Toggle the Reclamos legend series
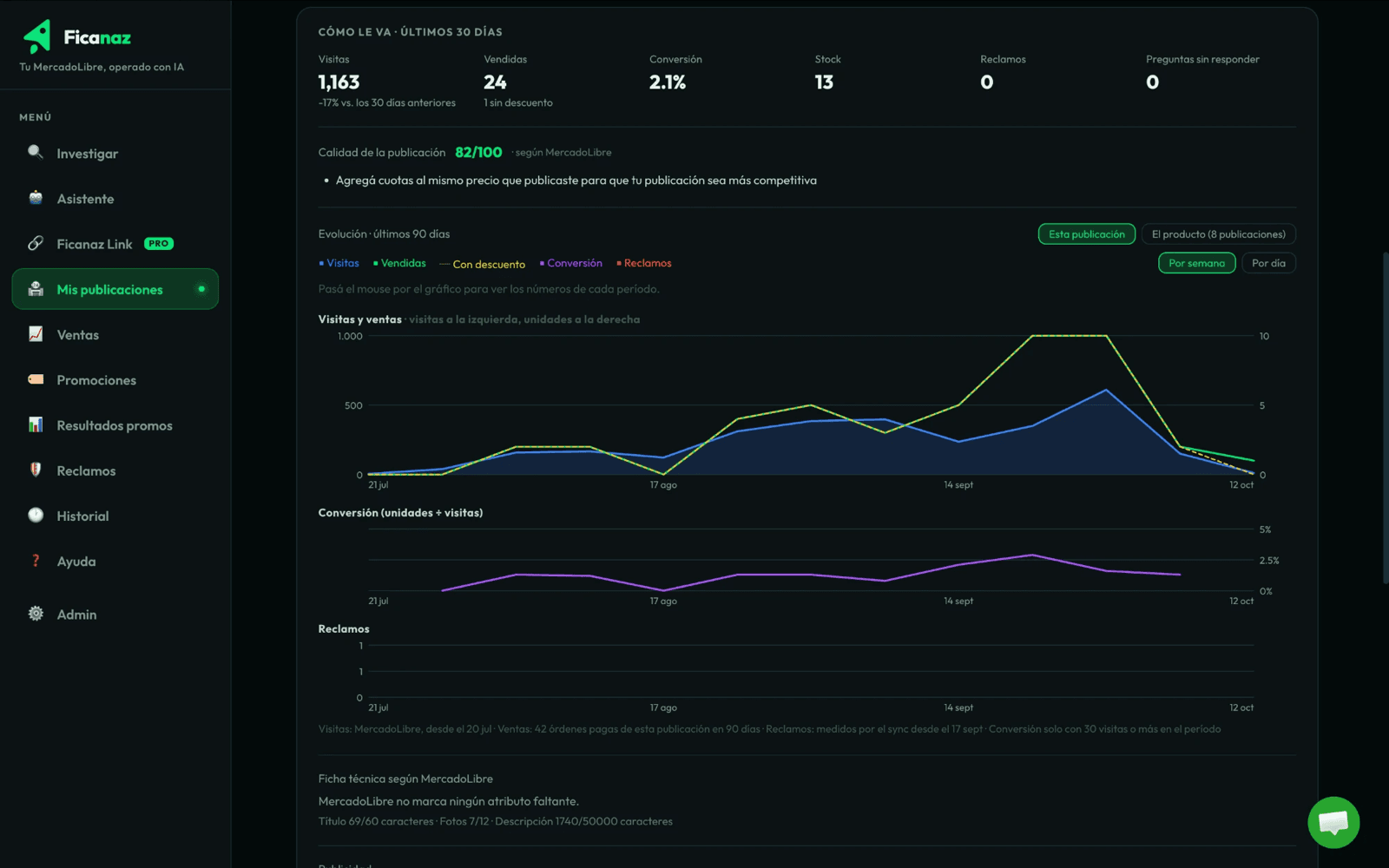The height and width of the screenshot is (868, 1389). point(643,263)
